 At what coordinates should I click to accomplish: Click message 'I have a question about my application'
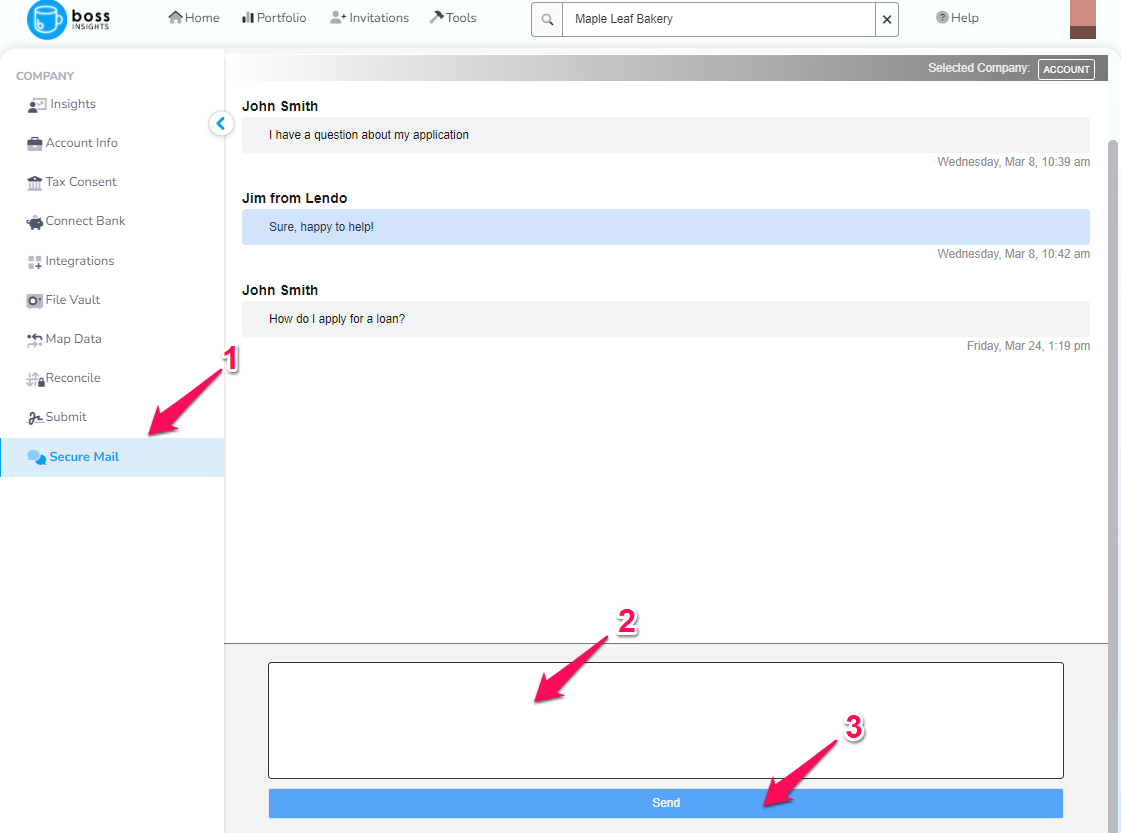click(x=666, y=135)
